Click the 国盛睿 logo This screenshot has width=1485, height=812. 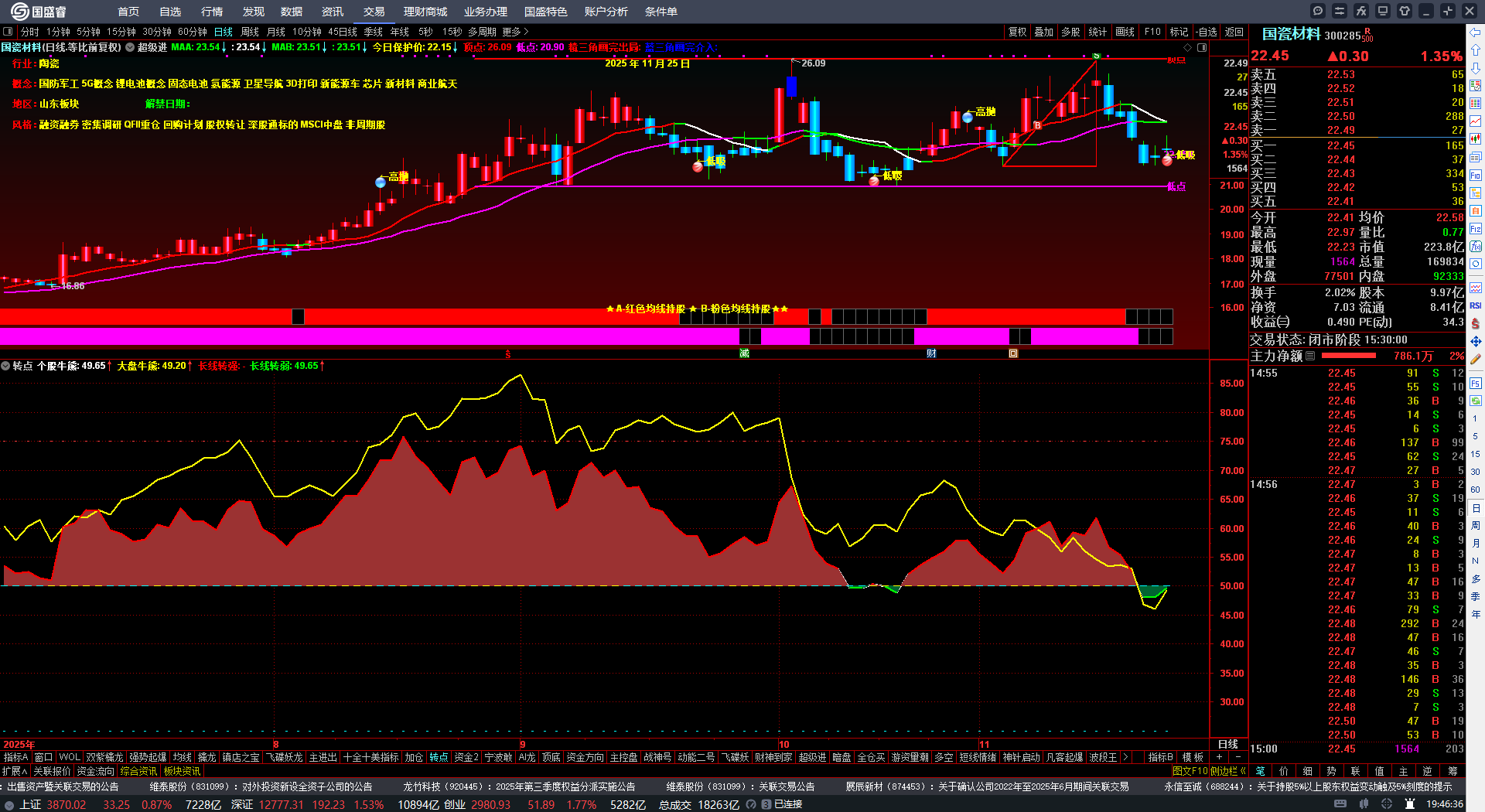(38, 12)
